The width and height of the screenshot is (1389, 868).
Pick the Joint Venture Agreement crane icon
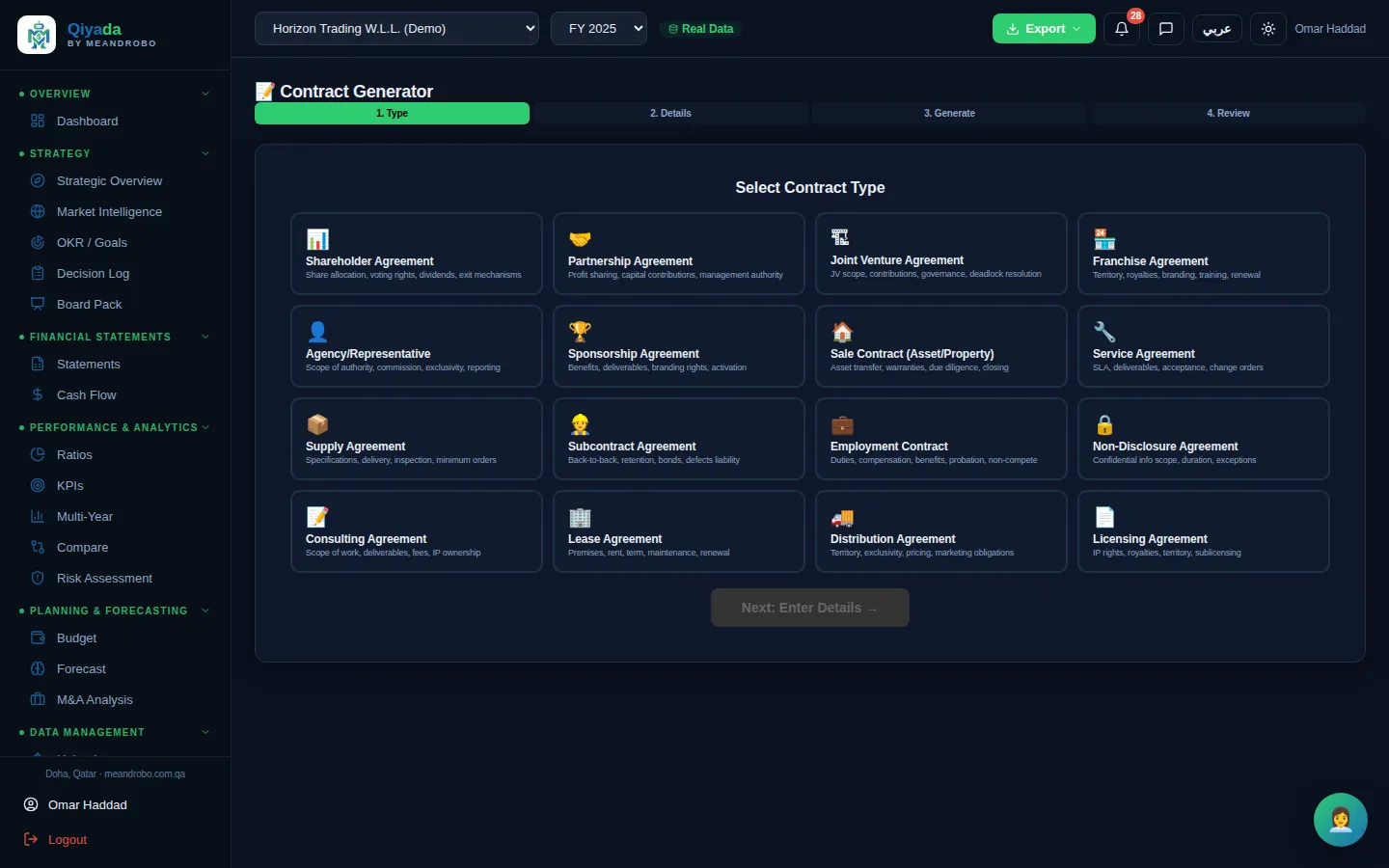pos(840,237)
